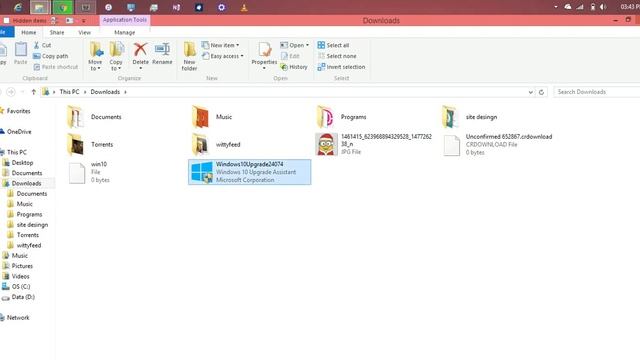Click Select none in the ribbon
The width and height of the screenshot is (640, 360).
pos(337,56)
